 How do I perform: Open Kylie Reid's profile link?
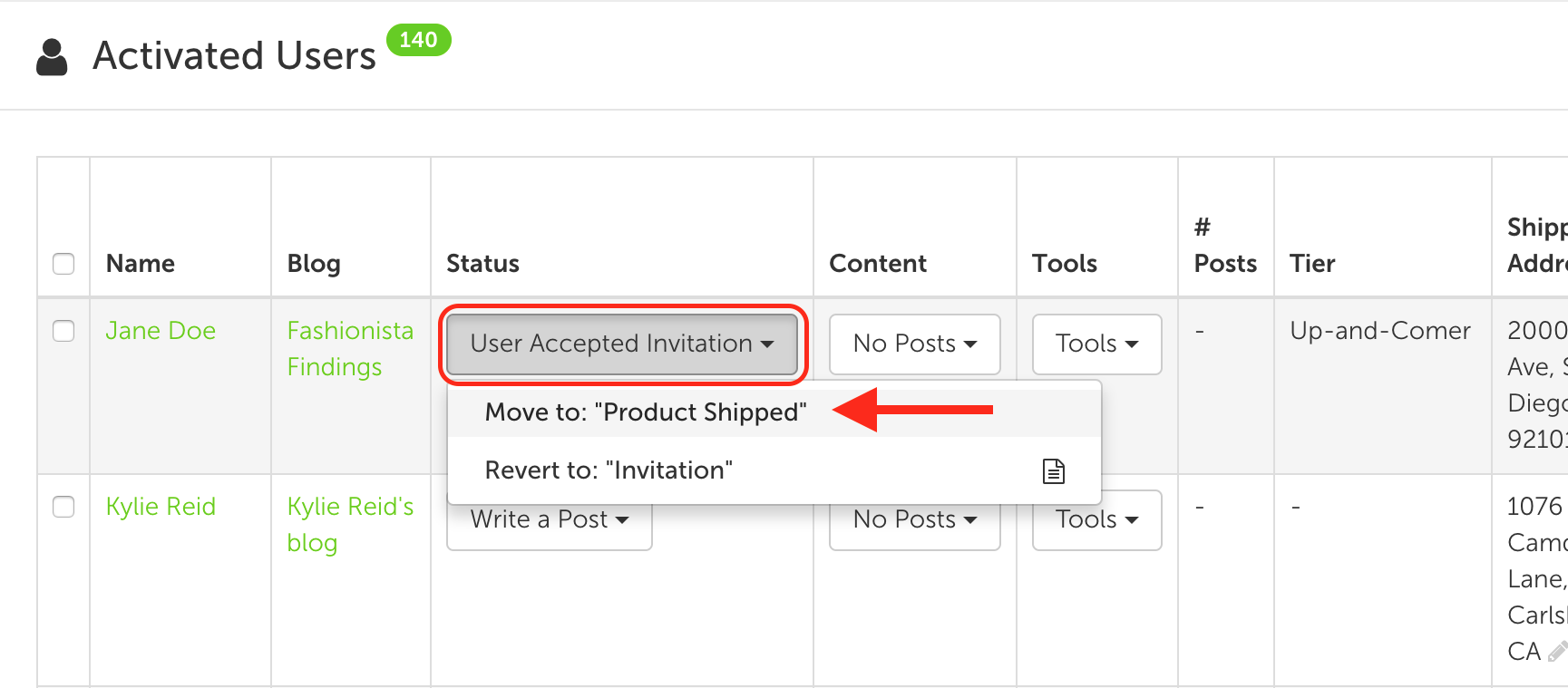tap(161, 507)
